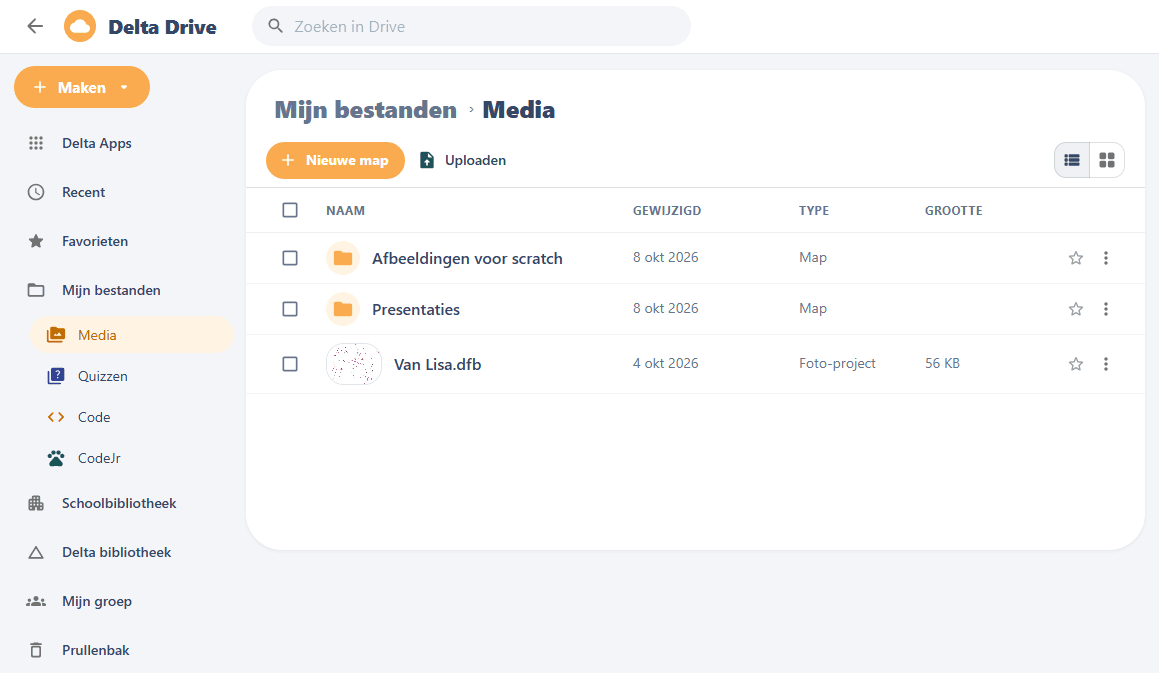Click the Presentaties folder icon
This screenshot has width=1159, height=673.
(343, 309)
